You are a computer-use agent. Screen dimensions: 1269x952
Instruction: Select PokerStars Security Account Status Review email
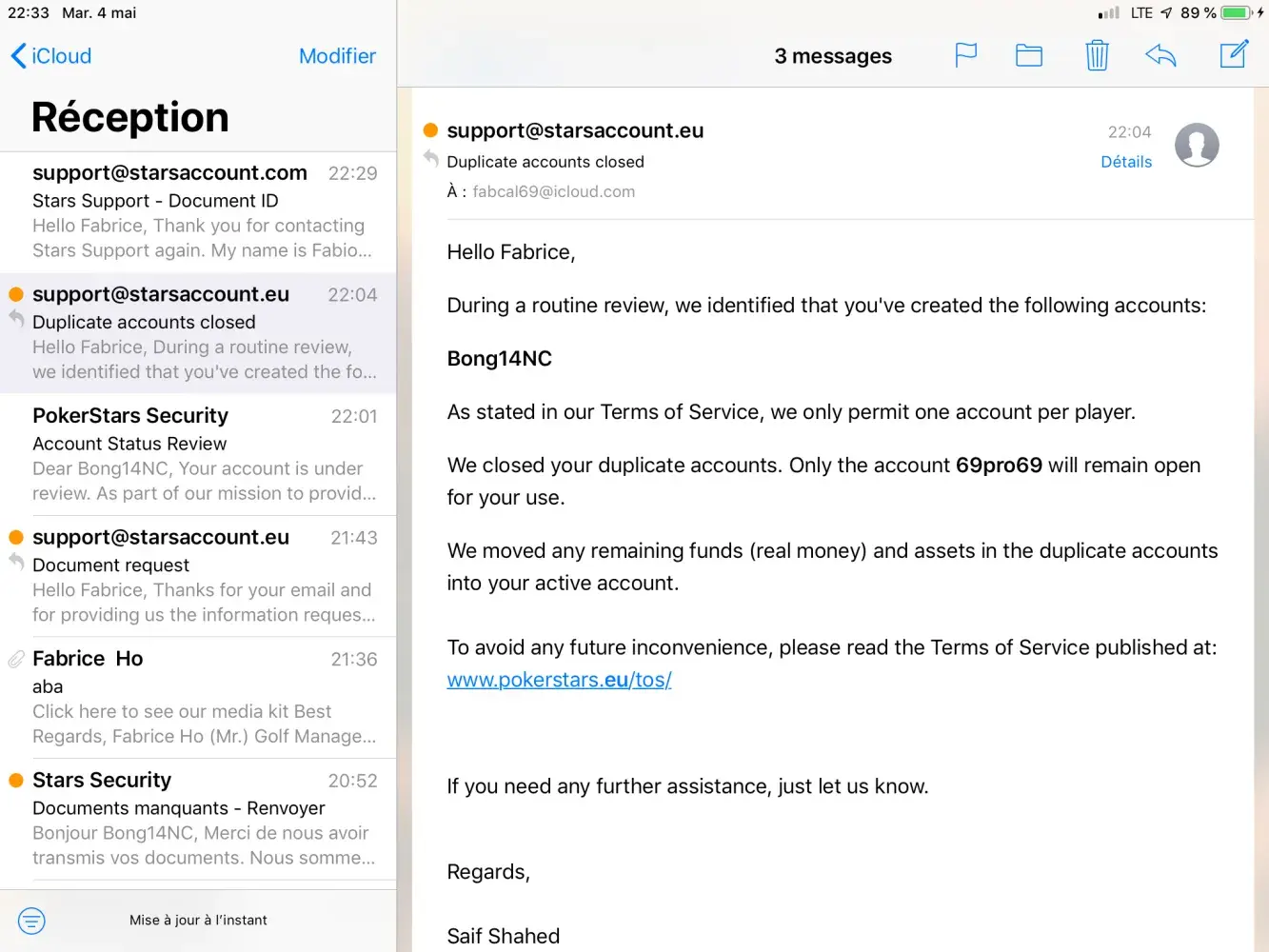(x=198, y=454)
